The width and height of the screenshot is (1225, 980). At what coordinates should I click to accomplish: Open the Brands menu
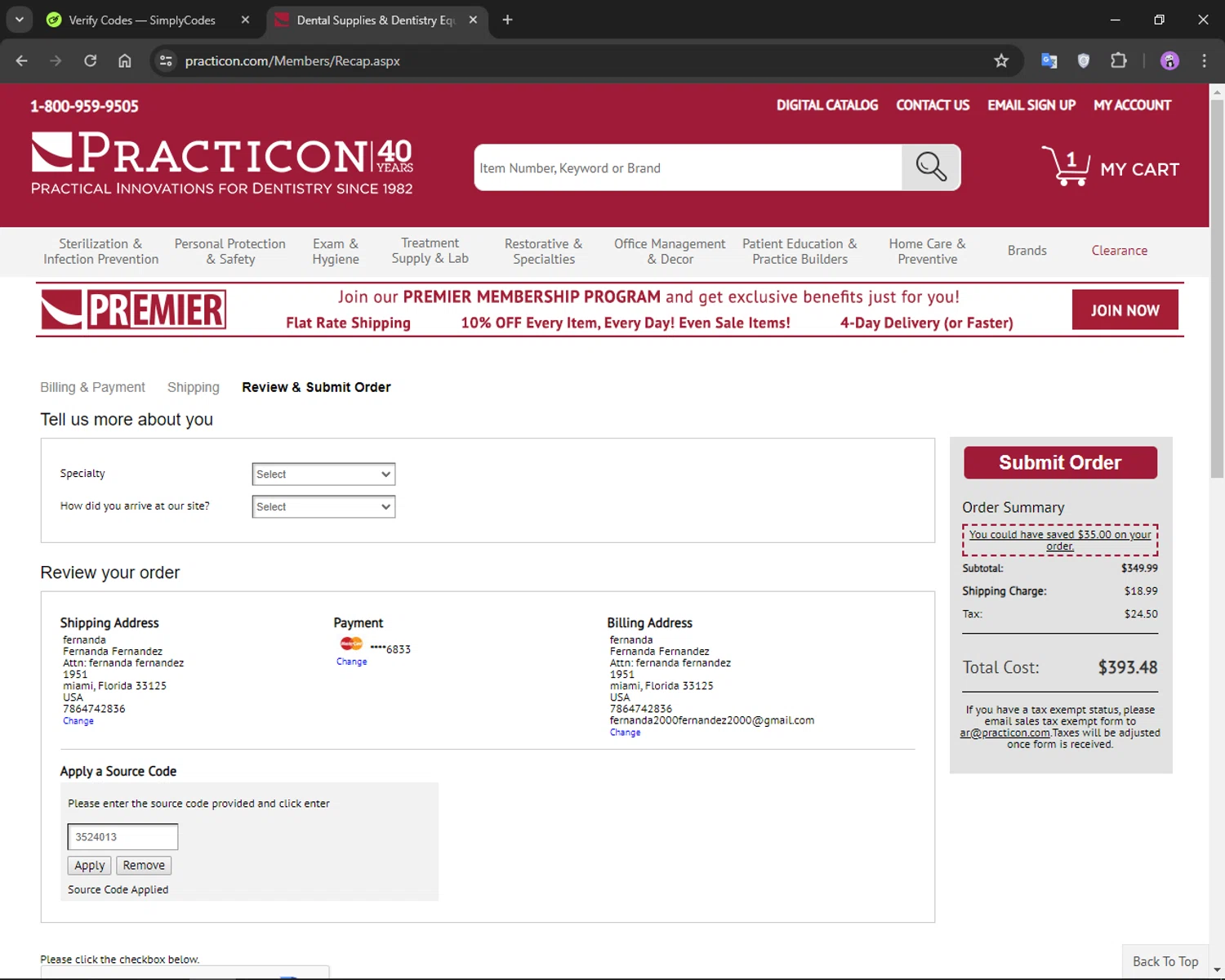click(1027, 251)
